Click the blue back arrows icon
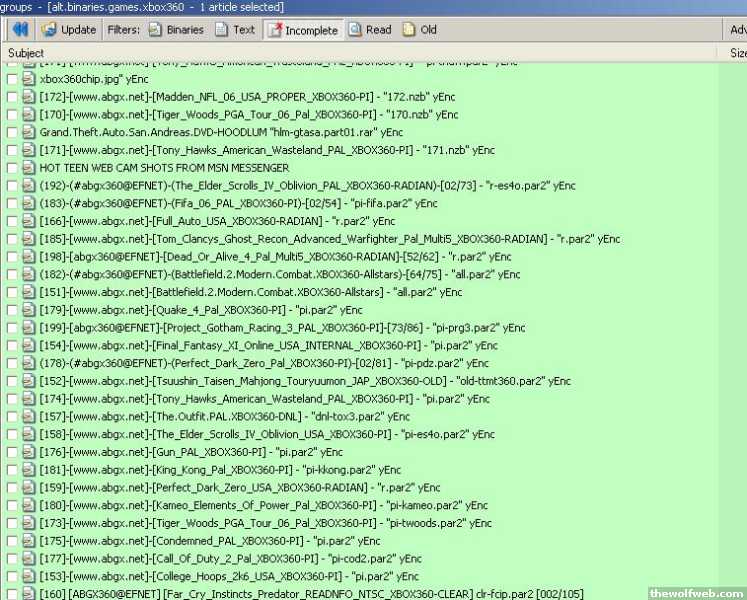The height and width of the screenshot is (600, 747). [20, 30]
